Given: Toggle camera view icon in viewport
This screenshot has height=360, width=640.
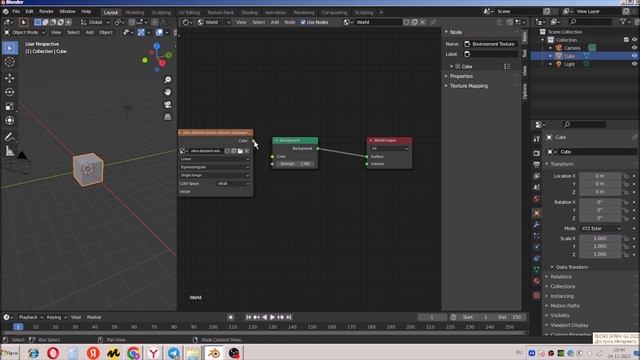Looking at the screenshot, I should (168, 105).
